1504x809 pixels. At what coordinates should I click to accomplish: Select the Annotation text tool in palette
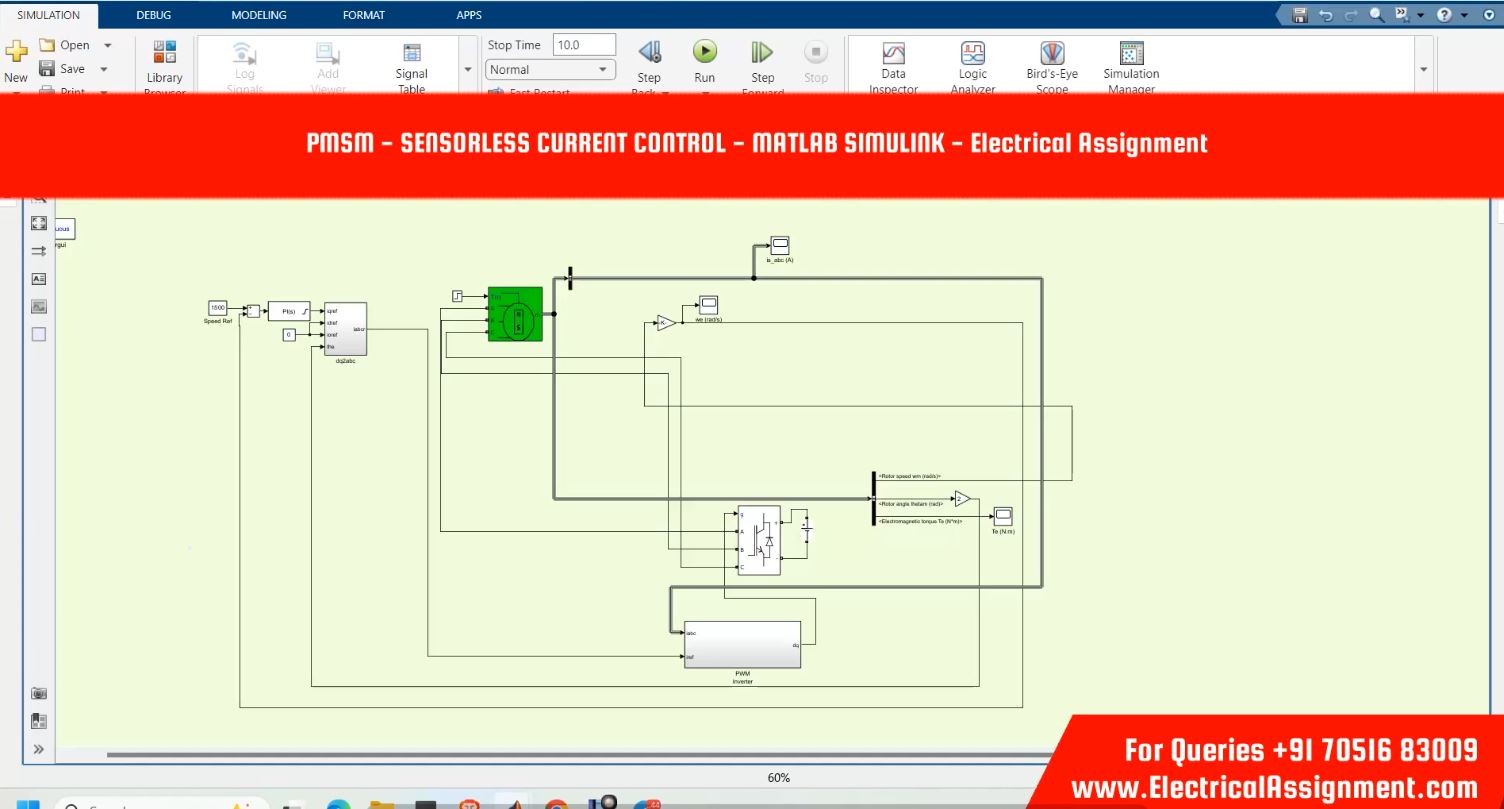coord(39,279)
